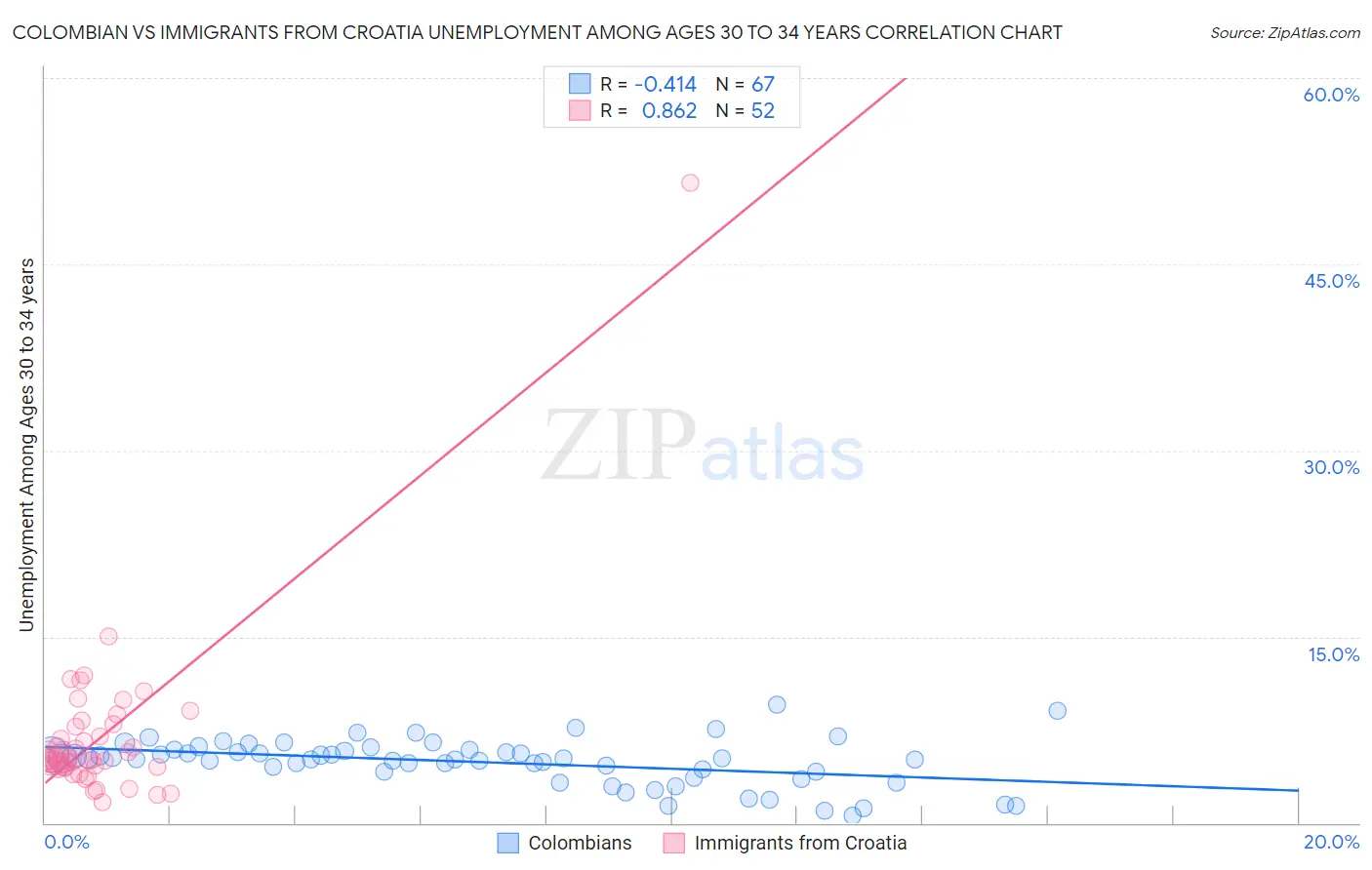Click the rightmost blue point near 9%
Viewport: 1372px width, 870px height.
(1057, 710)
